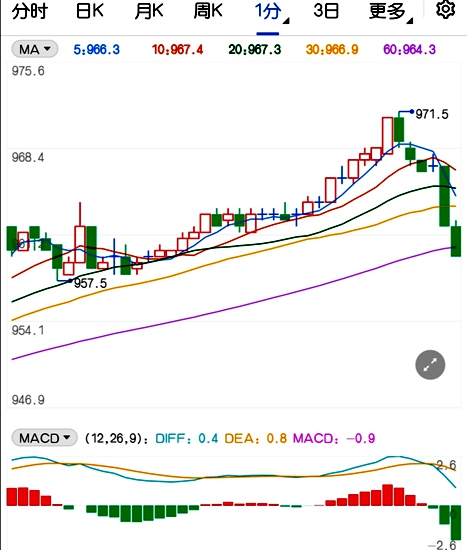Viewport: 467px width, 550px height.
Task: Switch to the 分时 tab
Action: (x=30, y=11)
